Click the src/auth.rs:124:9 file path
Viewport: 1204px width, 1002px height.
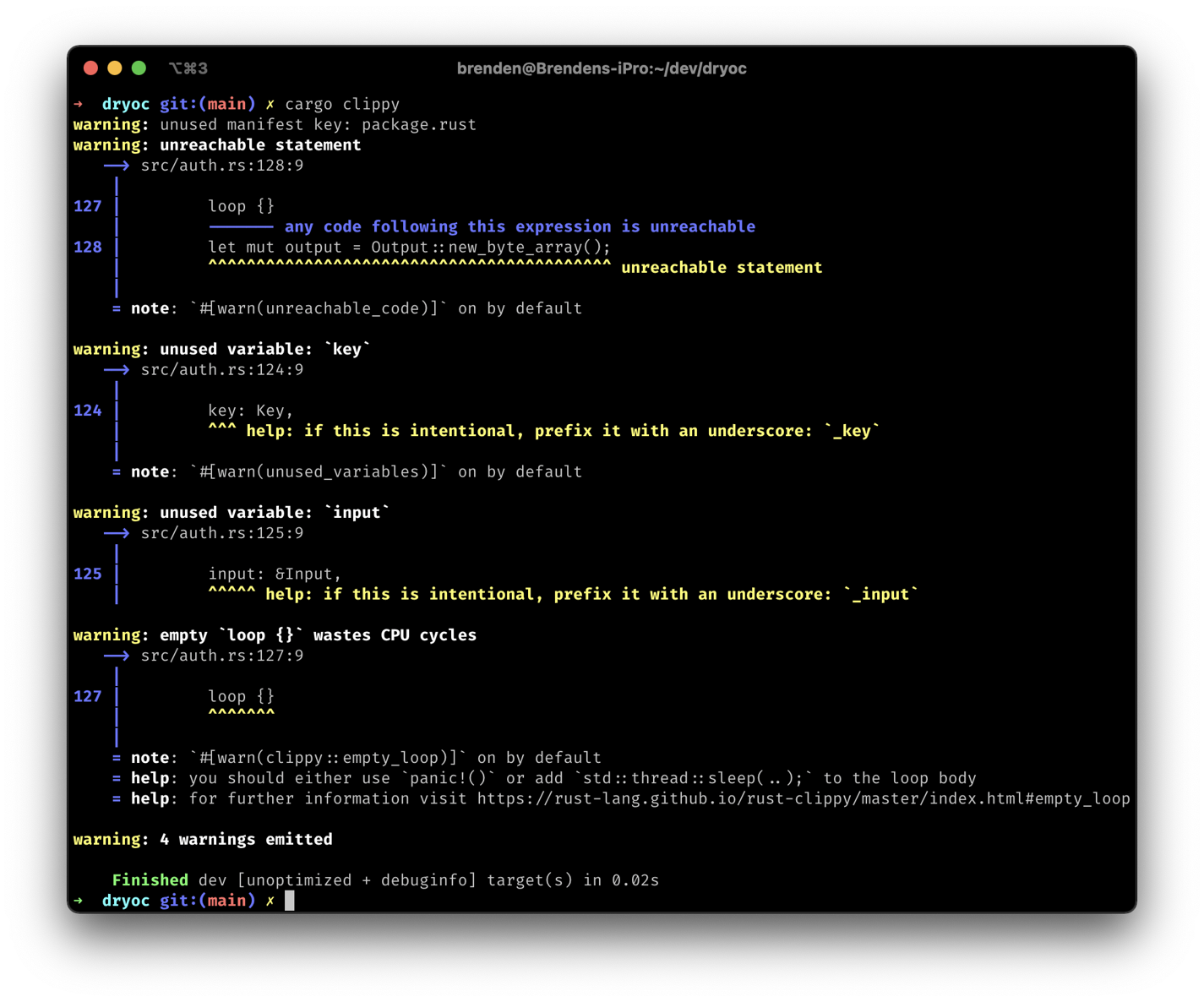coord(221,370)
